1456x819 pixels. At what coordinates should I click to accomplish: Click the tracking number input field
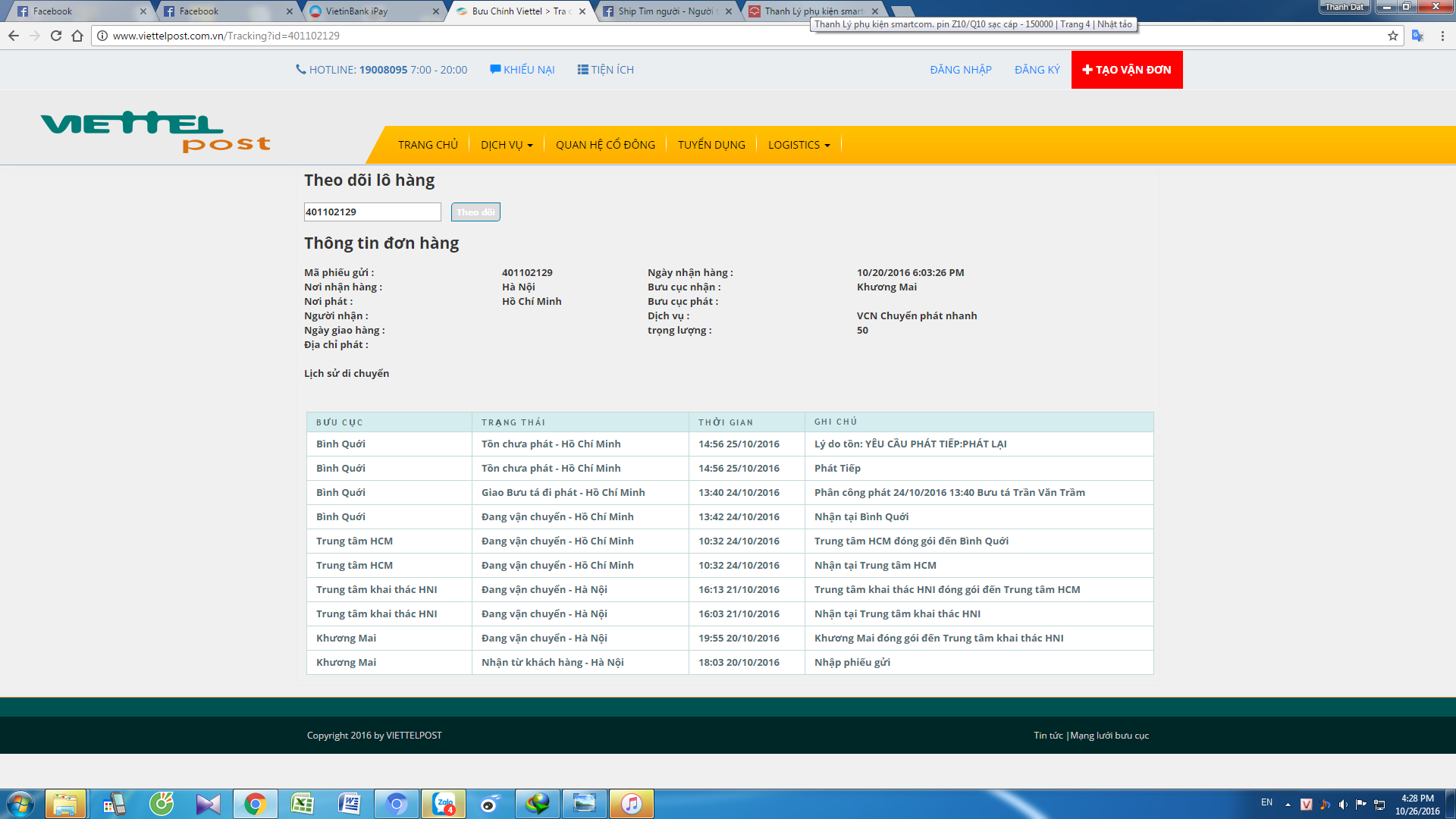click(x=372, y=212)
